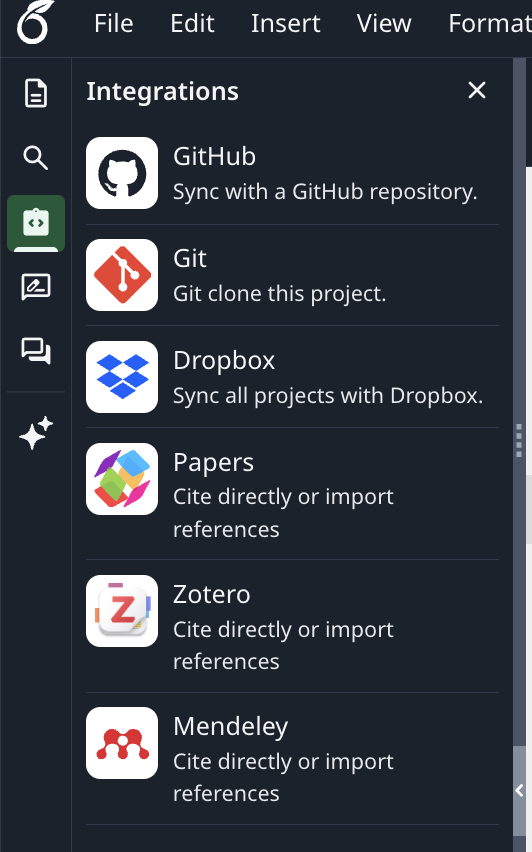Close the Integrations panel

pos(477,90)
